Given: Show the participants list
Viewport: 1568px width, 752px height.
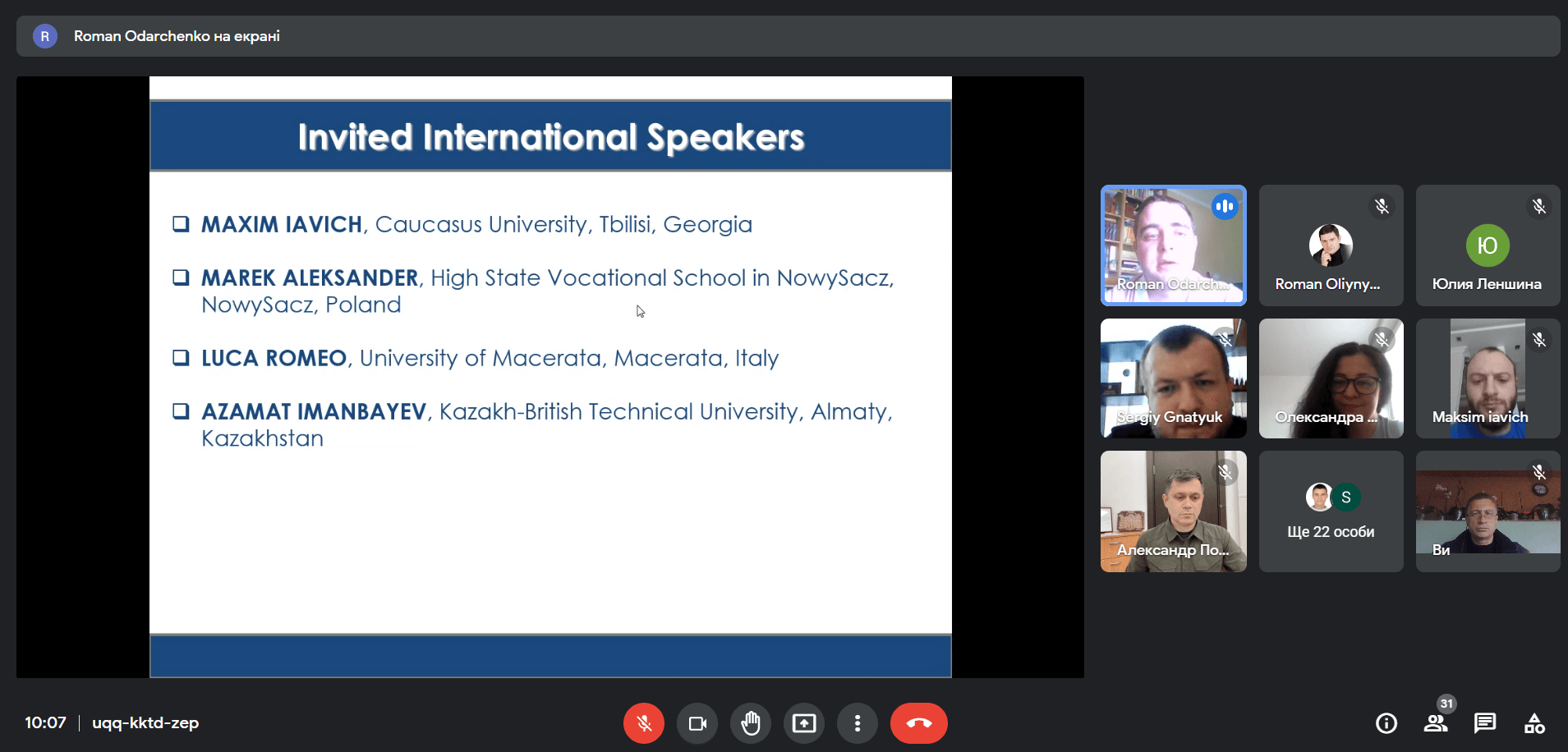Looking at the screenshot, I should click(1436, 723).
